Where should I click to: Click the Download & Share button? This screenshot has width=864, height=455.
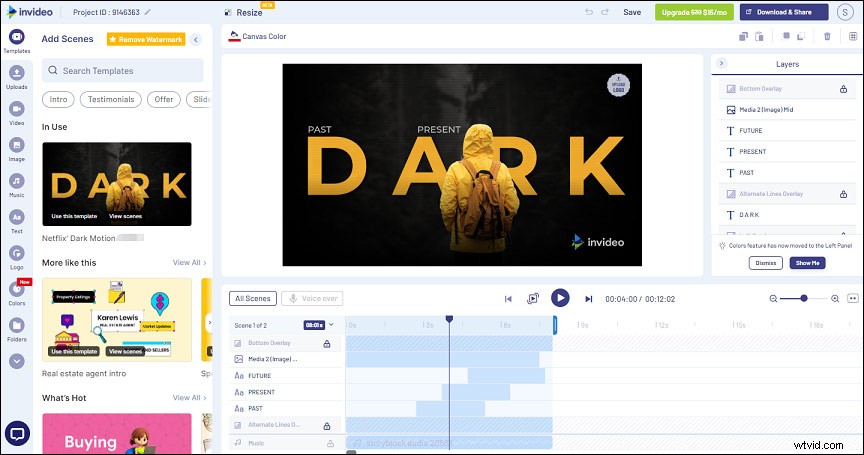(x=783, y=12)
